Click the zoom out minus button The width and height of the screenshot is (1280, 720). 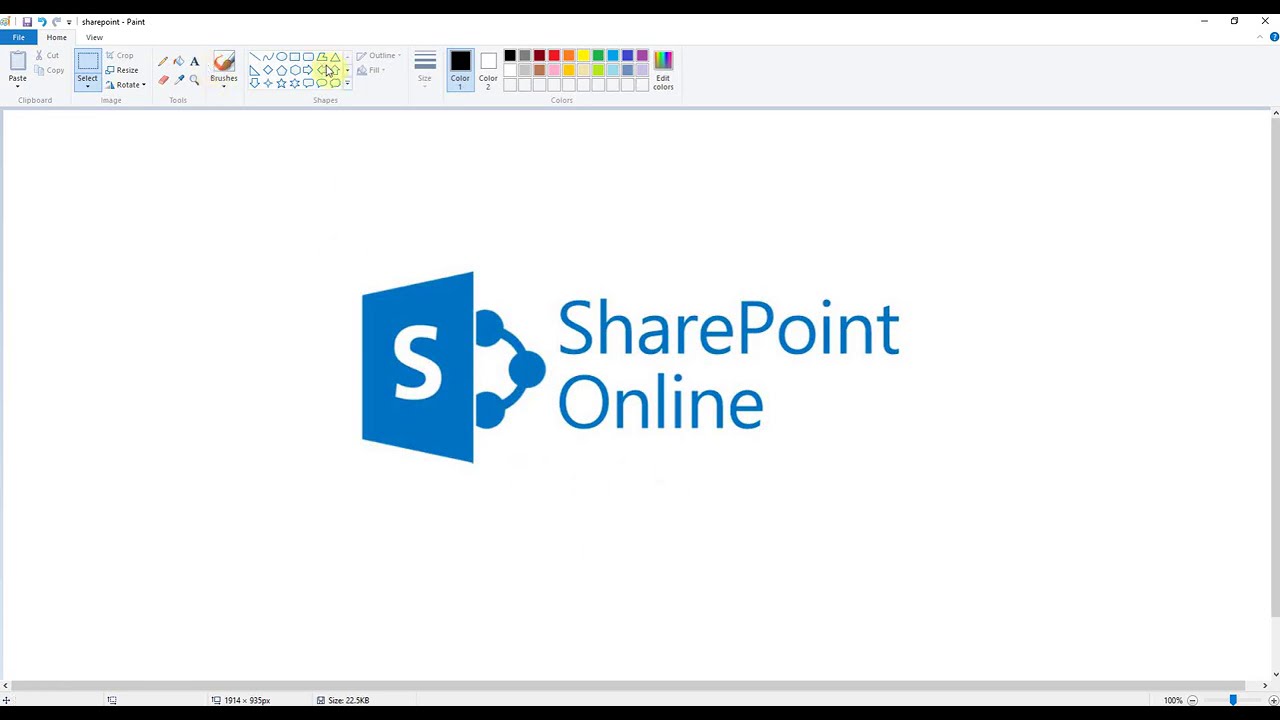(1192, 700)
